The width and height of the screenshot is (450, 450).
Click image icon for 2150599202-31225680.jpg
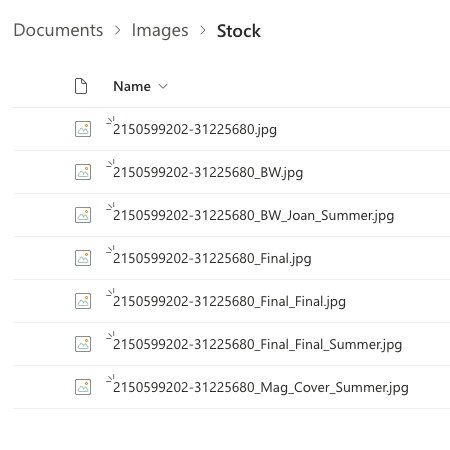pyautogui.click(x=83, y=129)
